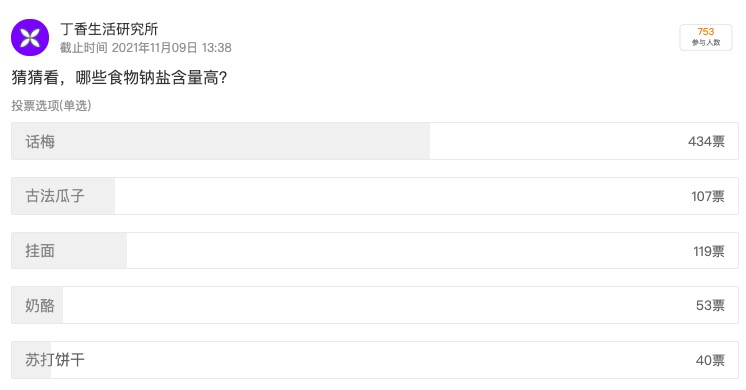746x390 pixels.
Task: Choose the 挂面 option
Action: pos(375,251)
